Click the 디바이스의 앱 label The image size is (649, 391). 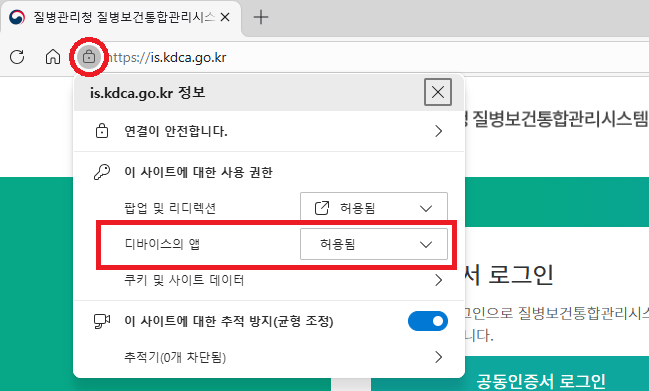coord(162,244)
